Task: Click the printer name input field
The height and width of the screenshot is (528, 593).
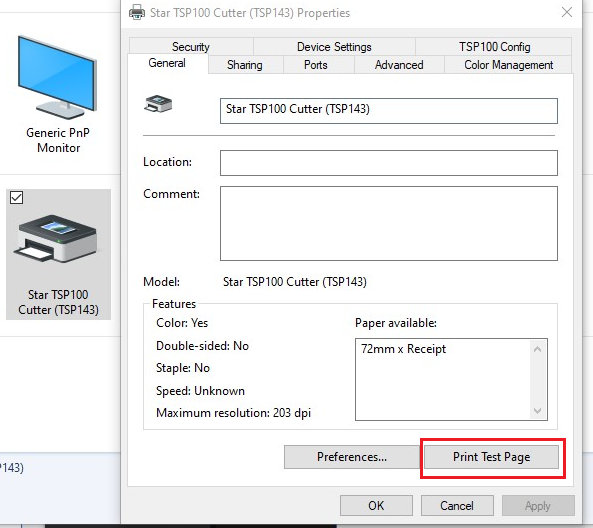Action: 389,111
